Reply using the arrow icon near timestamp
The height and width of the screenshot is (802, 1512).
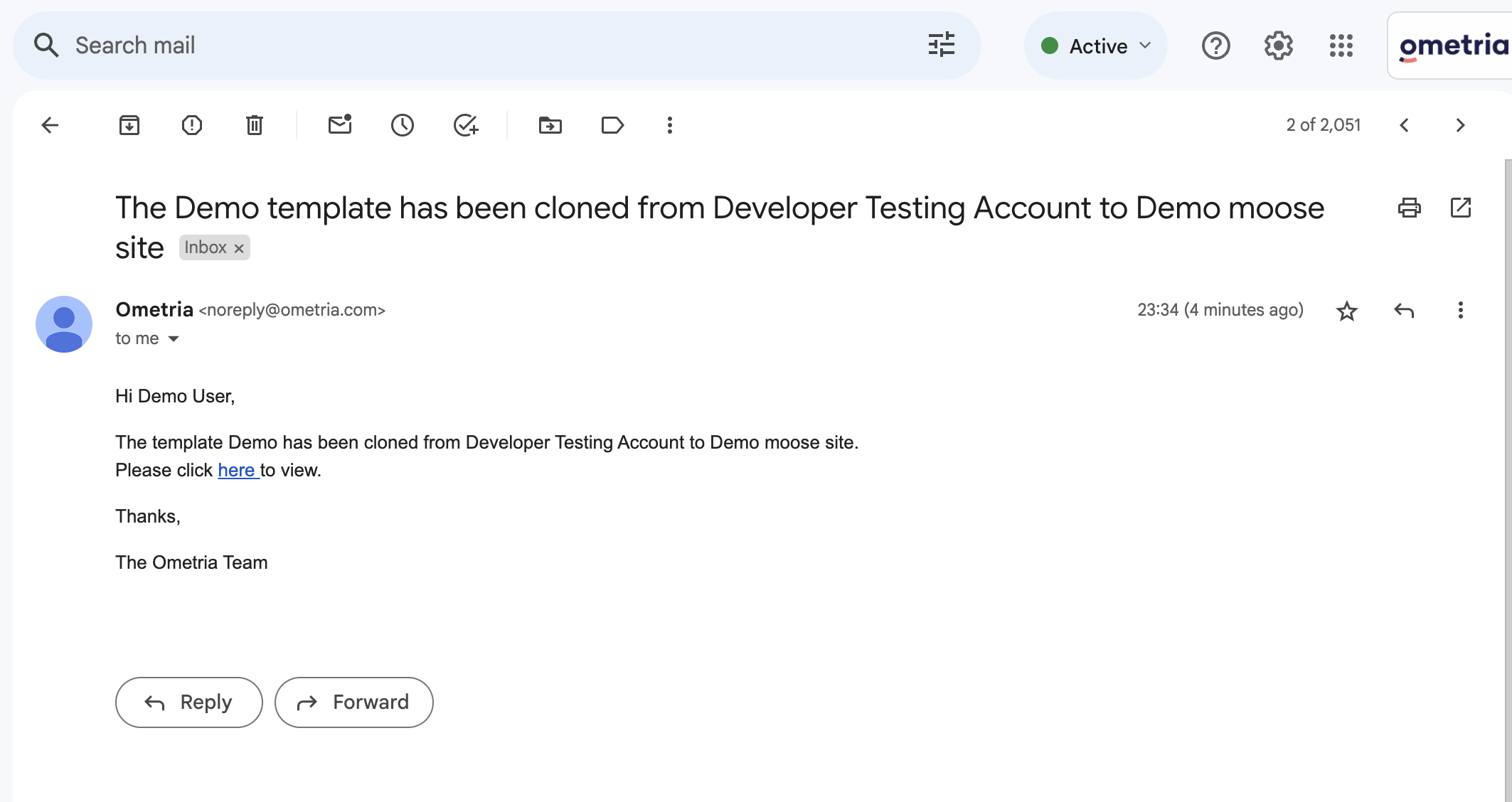(1404, 311)
